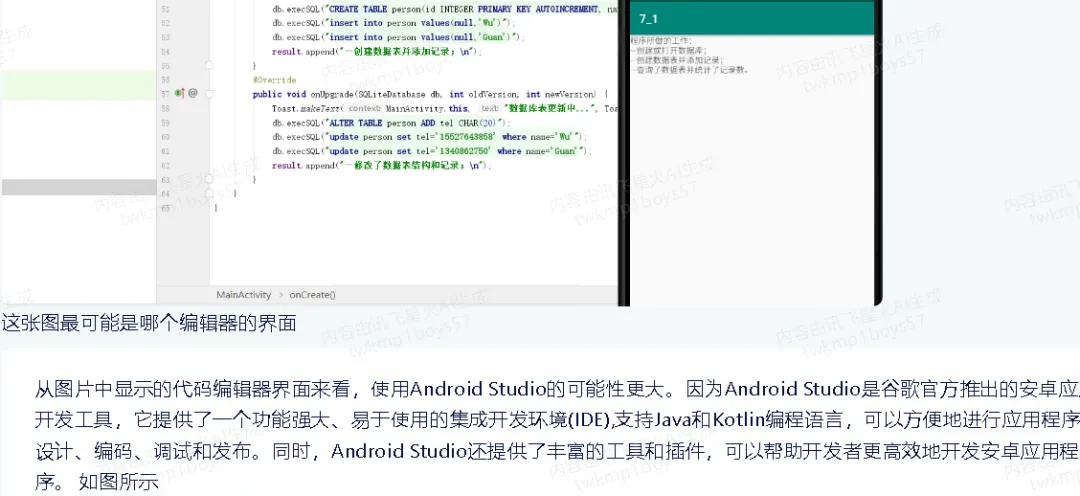Viewport: 1080px width, 496px height.
Task: Select the onCreate() breadcrumb
Action: (x=313, y=295)
